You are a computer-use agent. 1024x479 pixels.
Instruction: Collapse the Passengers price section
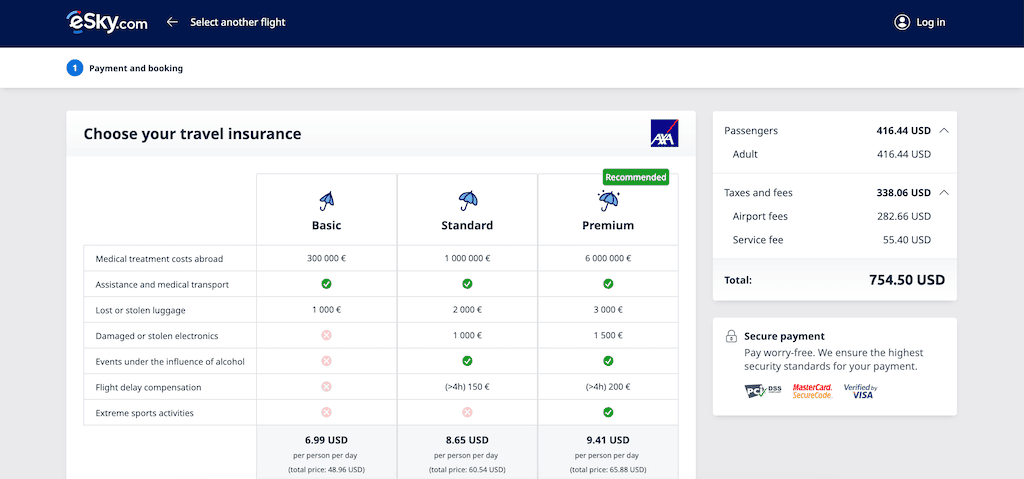click(x=945, y=131)
